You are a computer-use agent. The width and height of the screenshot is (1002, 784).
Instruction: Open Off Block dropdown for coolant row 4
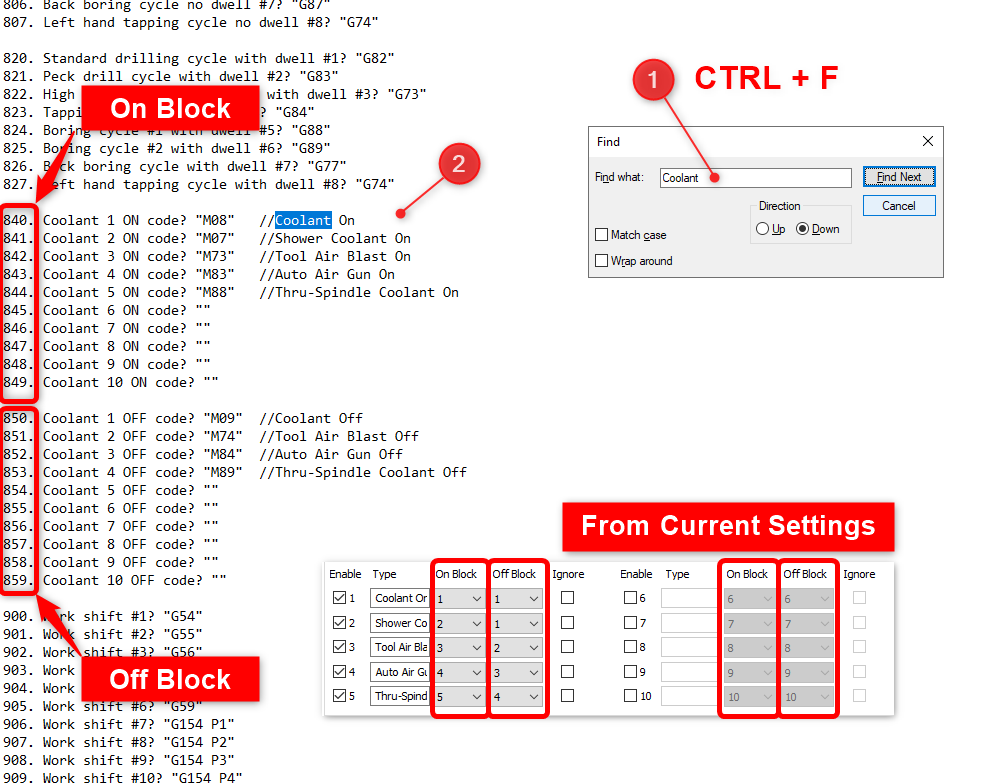(516, 673)
